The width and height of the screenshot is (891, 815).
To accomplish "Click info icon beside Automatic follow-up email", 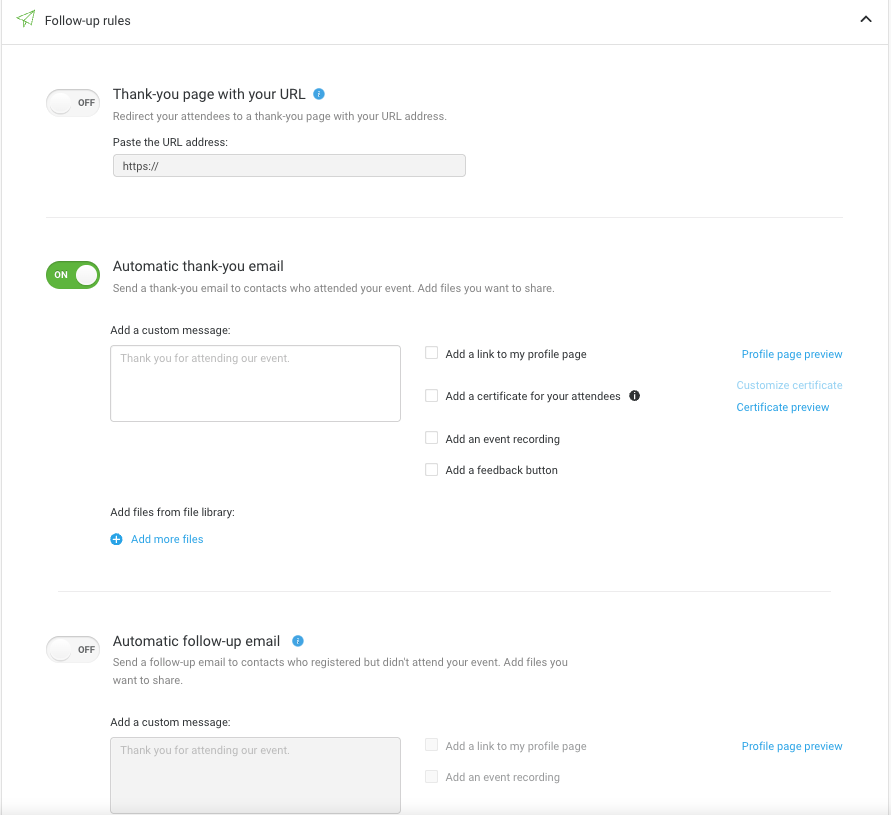I will (x=298, y=641).
